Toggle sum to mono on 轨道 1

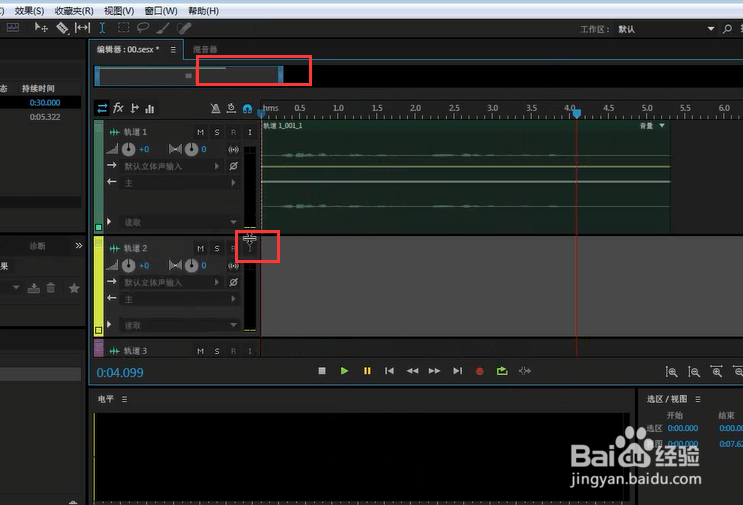[x=233, y=150]
